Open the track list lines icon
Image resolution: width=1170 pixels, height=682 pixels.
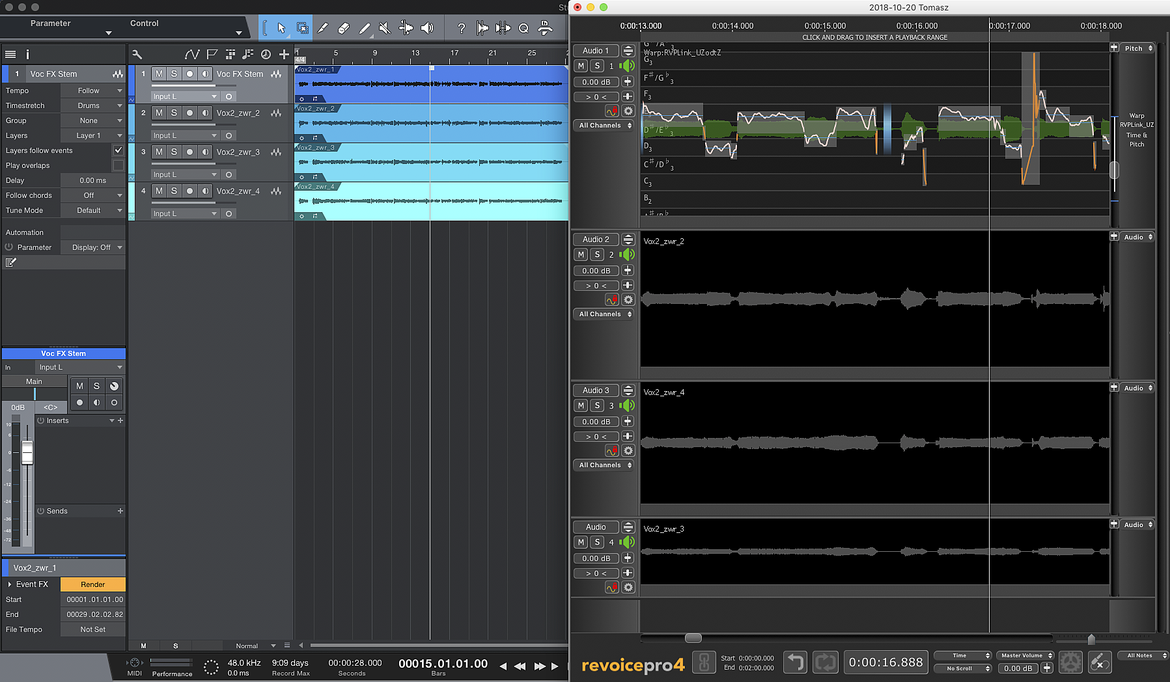pyautogui.click(x=10, y=54)
